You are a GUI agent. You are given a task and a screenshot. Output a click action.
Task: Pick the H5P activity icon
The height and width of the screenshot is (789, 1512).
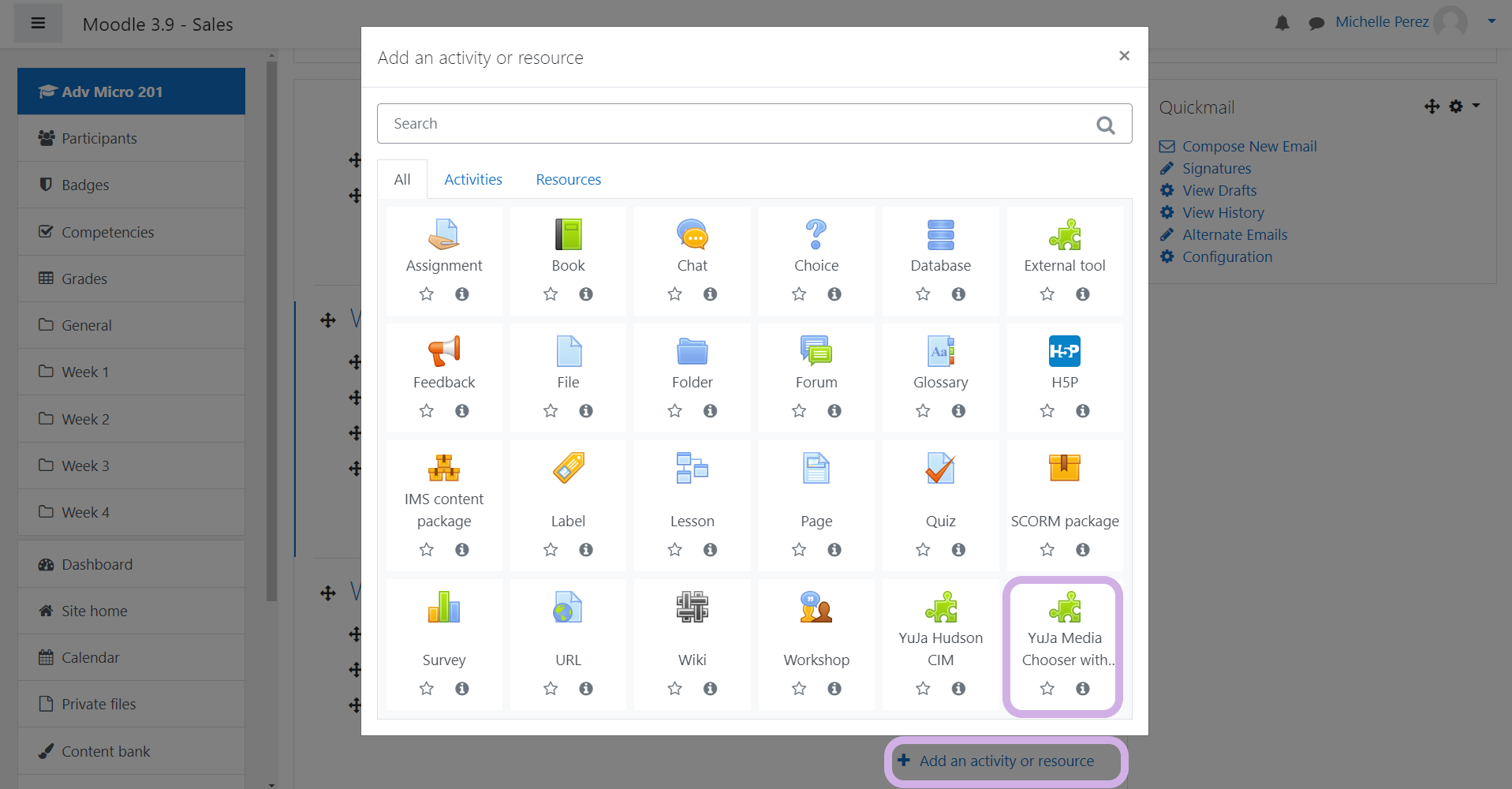[x=1064, y=351]
